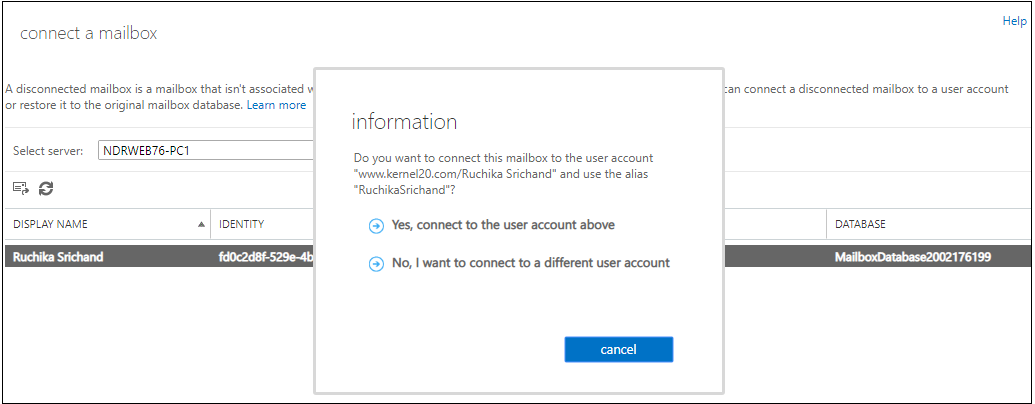Select the Ruchika Srichand mailbox row
Viewport: 1035px width, 404px height.
coord(518,257)
